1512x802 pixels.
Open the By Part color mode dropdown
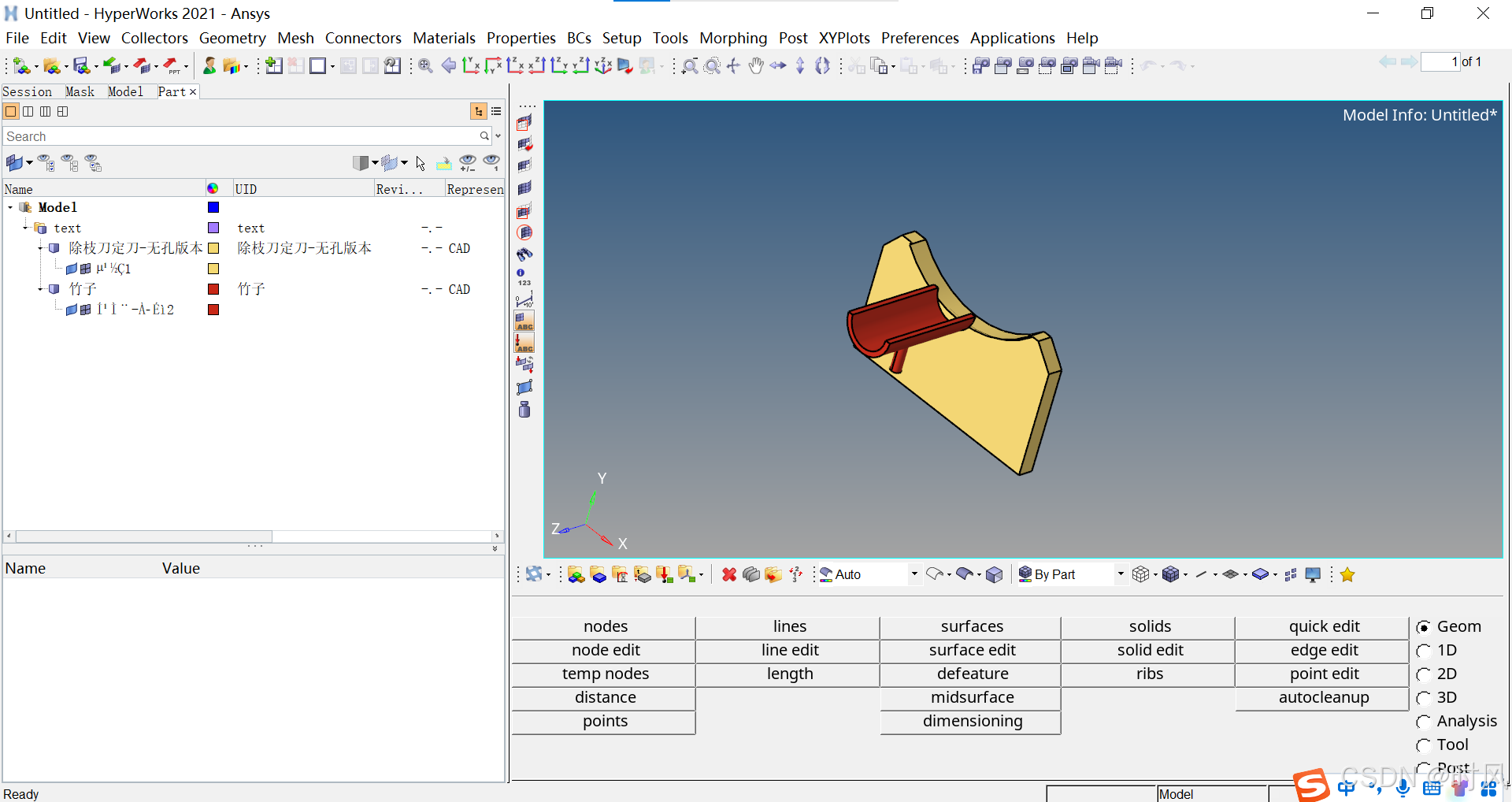click(1121, 574)
